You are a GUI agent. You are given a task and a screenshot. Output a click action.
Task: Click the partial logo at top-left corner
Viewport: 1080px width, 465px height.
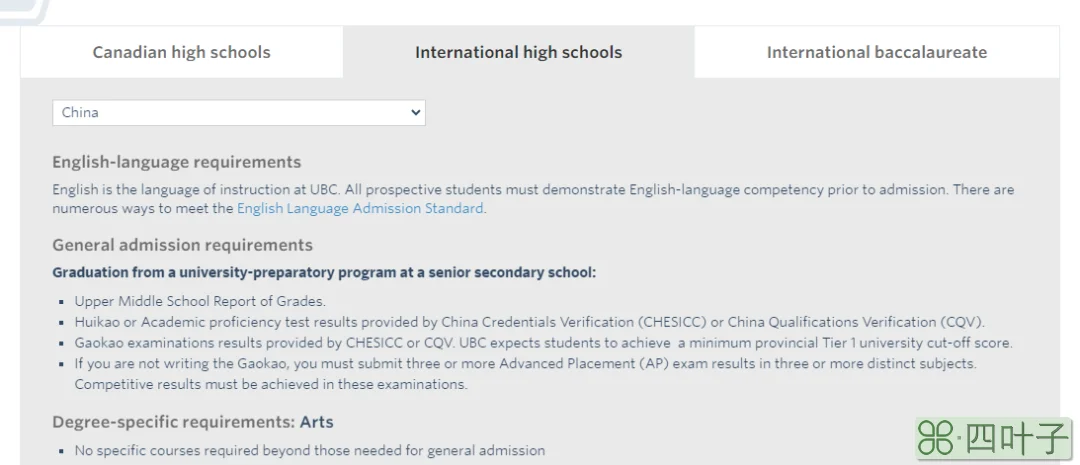pos(25,10)
